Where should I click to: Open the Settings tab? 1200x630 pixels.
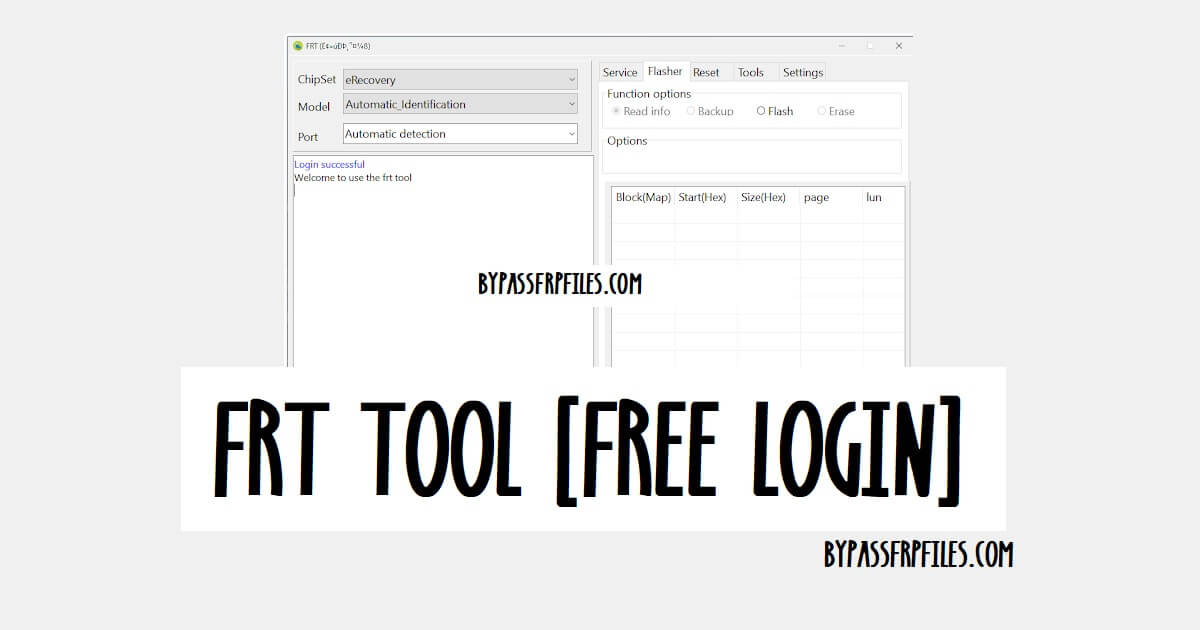pos(802,71)
